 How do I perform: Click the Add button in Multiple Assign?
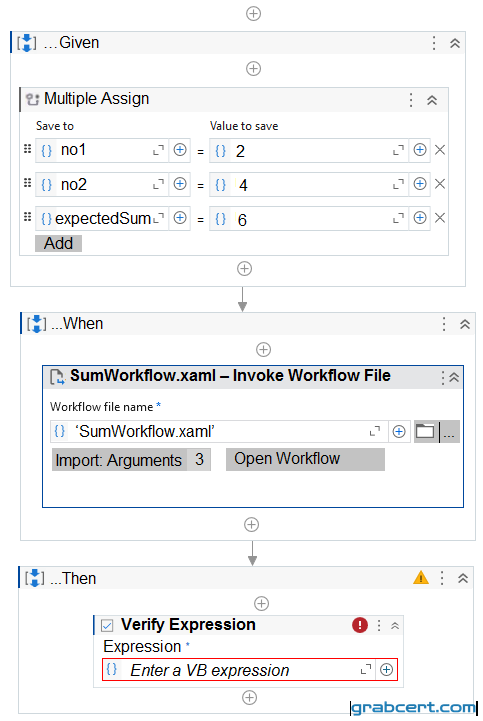coord(58,243)
